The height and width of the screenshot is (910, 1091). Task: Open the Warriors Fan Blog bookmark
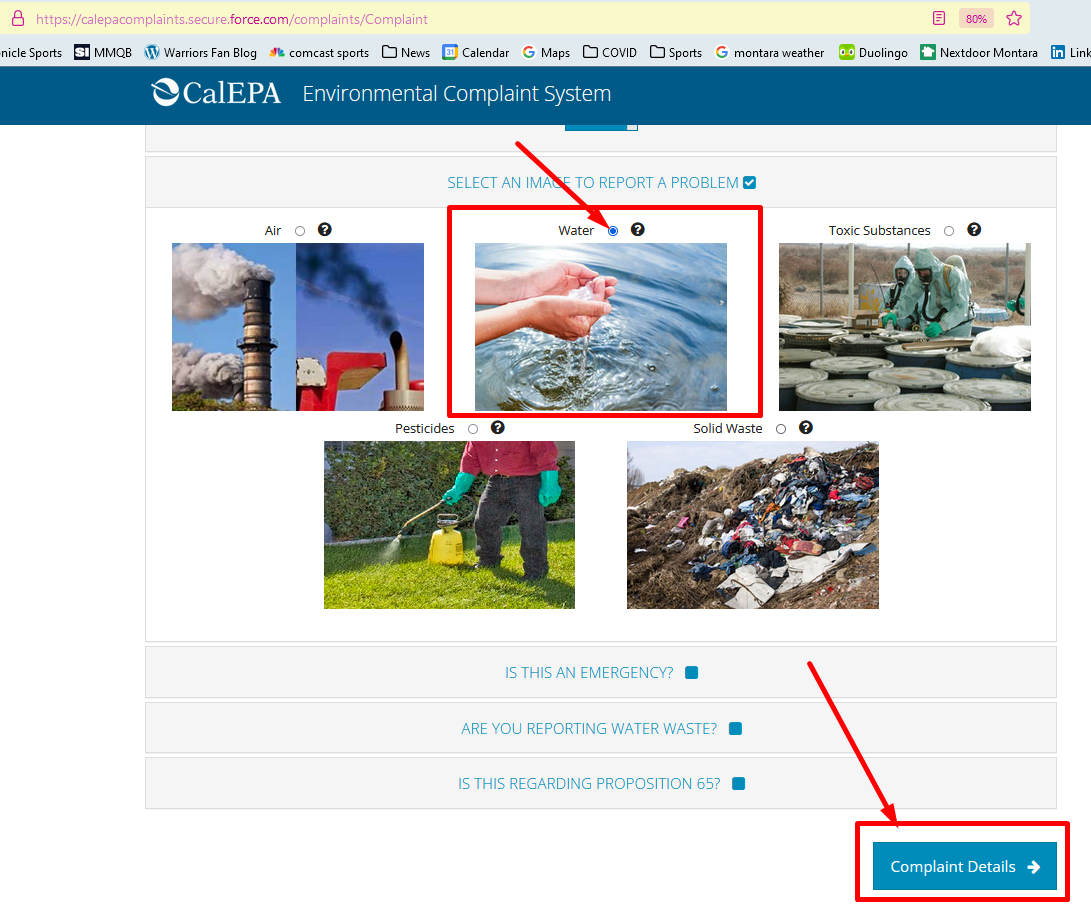[x=200, y=52]
